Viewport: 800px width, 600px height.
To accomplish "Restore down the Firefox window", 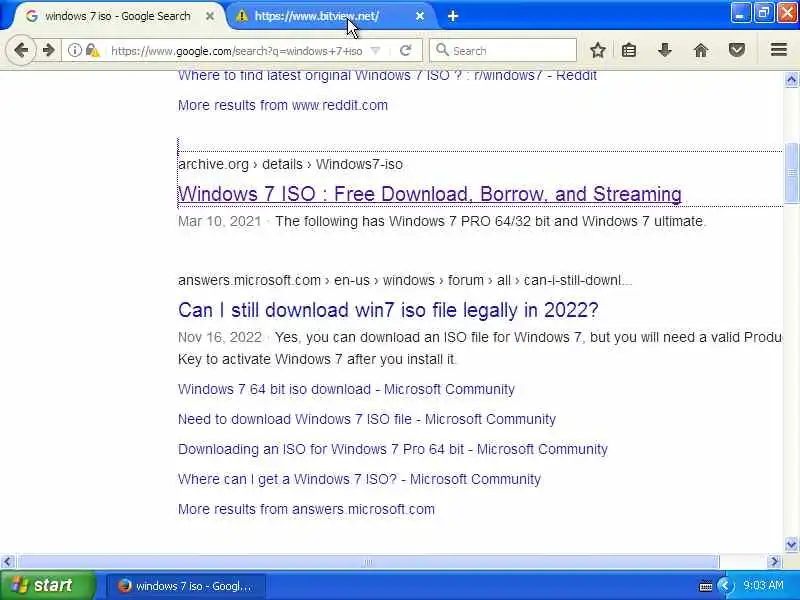I will [x=764, y=13].
